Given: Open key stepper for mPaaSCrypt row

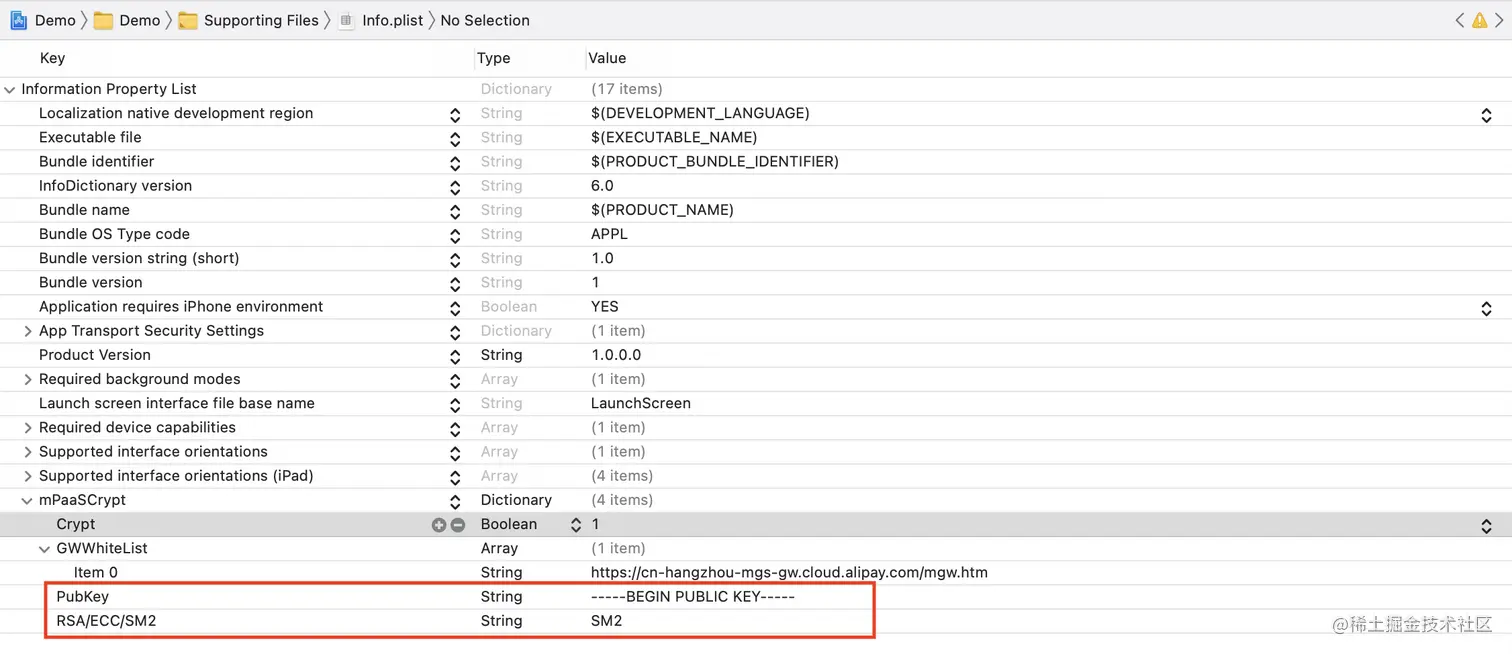Looking at the screenshot, I should 455,501.
